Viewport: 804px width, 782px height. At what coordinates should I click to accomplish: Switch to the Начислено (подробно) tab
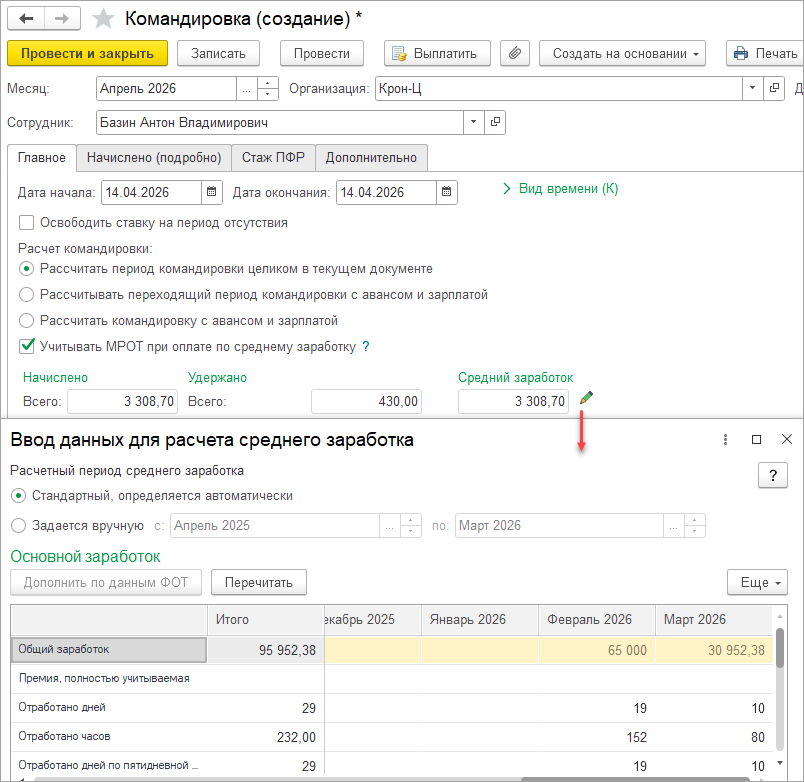(x=154, y=157)
